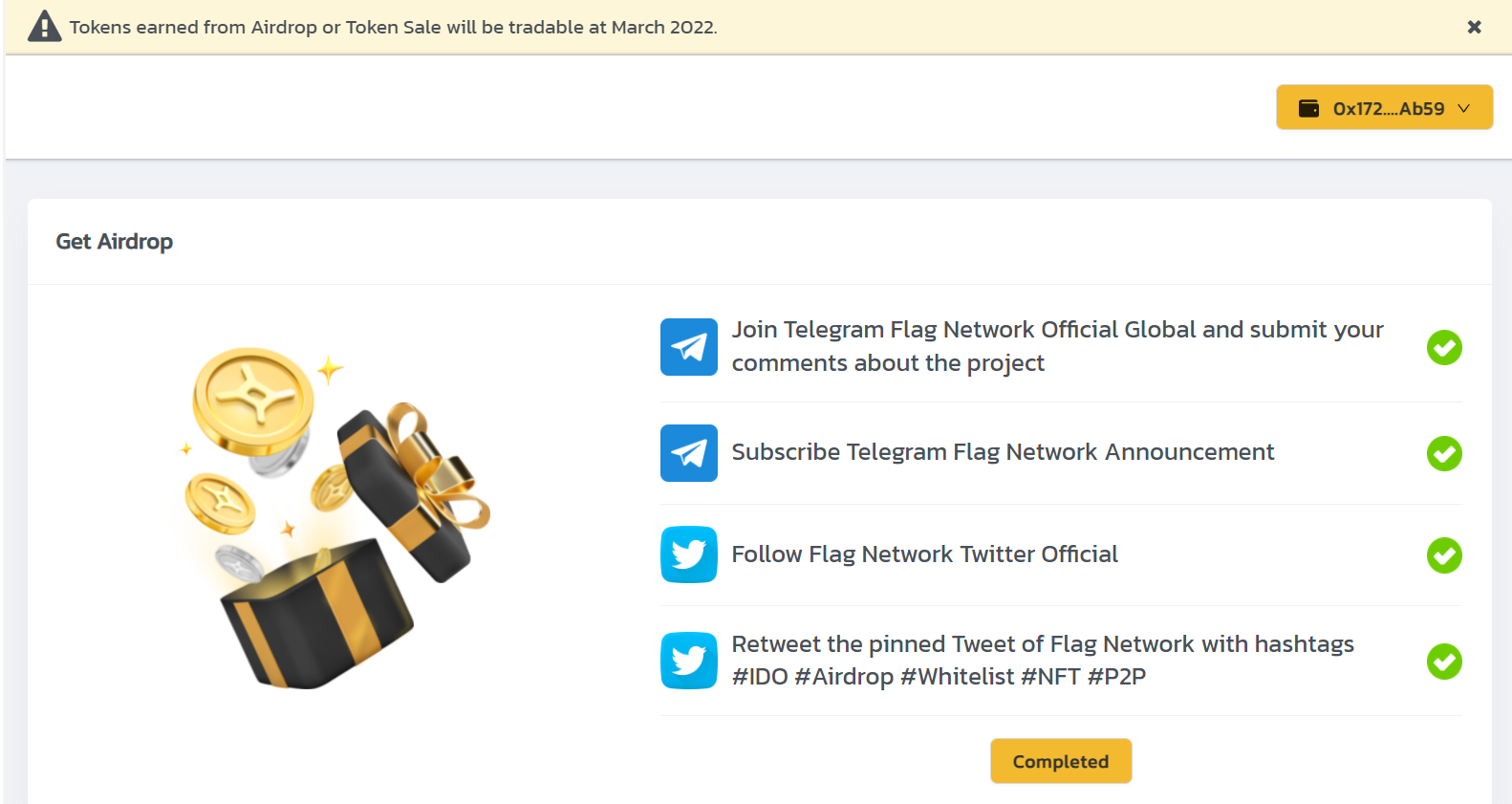
Task: Dismiss the token tradable notice banner
Action: pos(1474,27)
